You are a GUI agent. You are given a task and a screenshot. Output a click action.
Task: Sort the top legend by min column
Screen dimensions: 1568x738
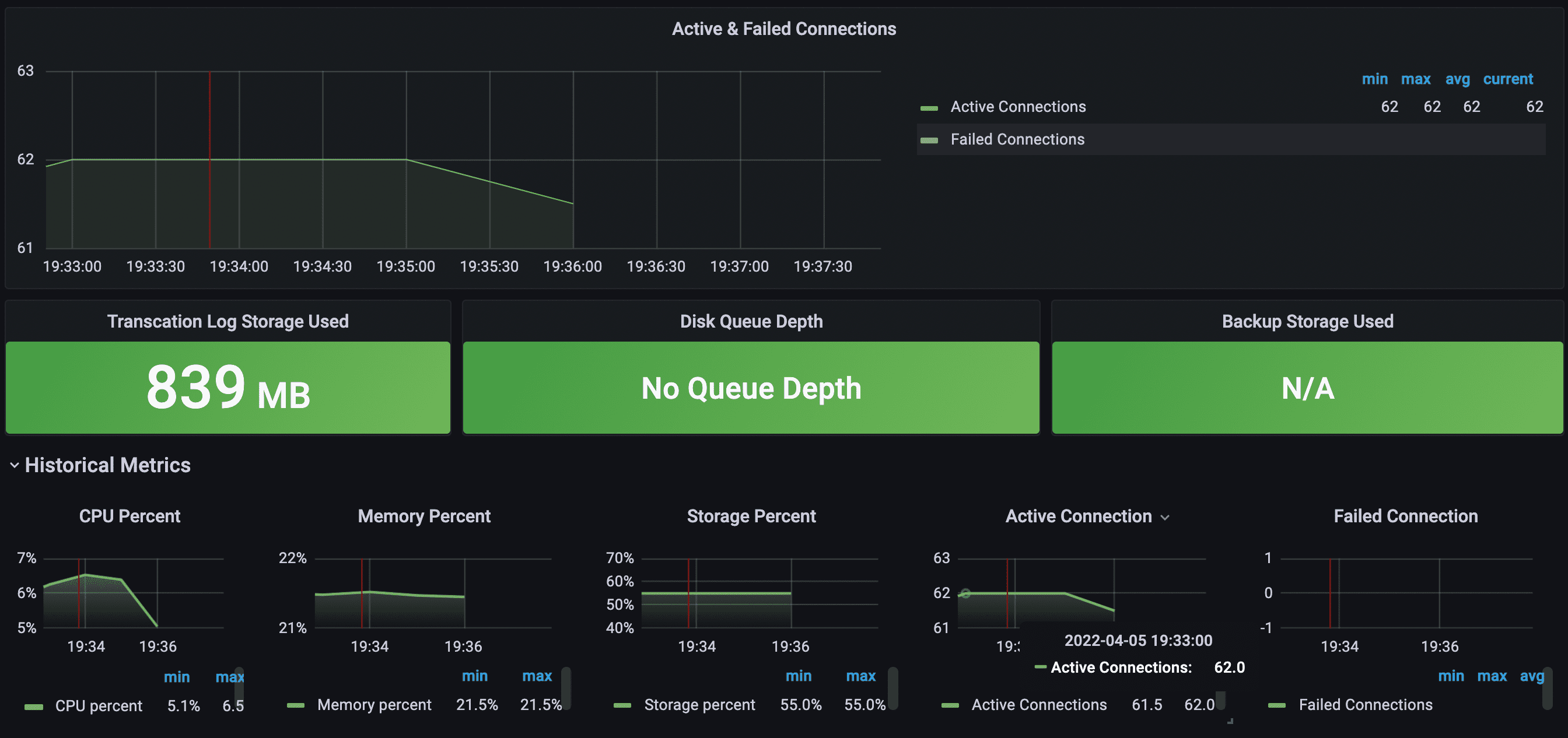tap(1374, 79)
